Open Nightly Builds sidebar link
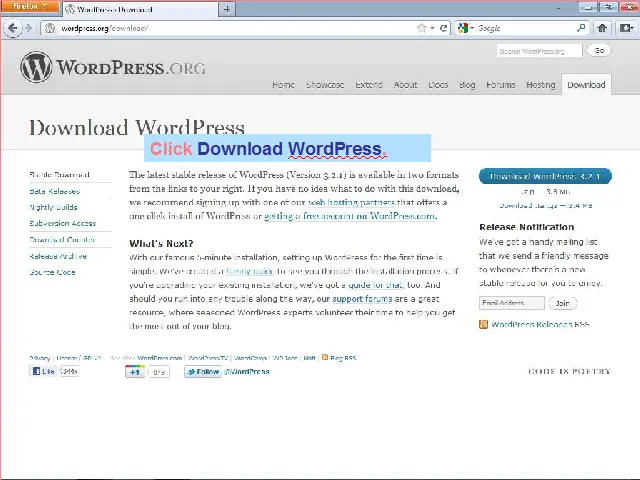Viewport: 640px width, 480px height. coord(53,207)
